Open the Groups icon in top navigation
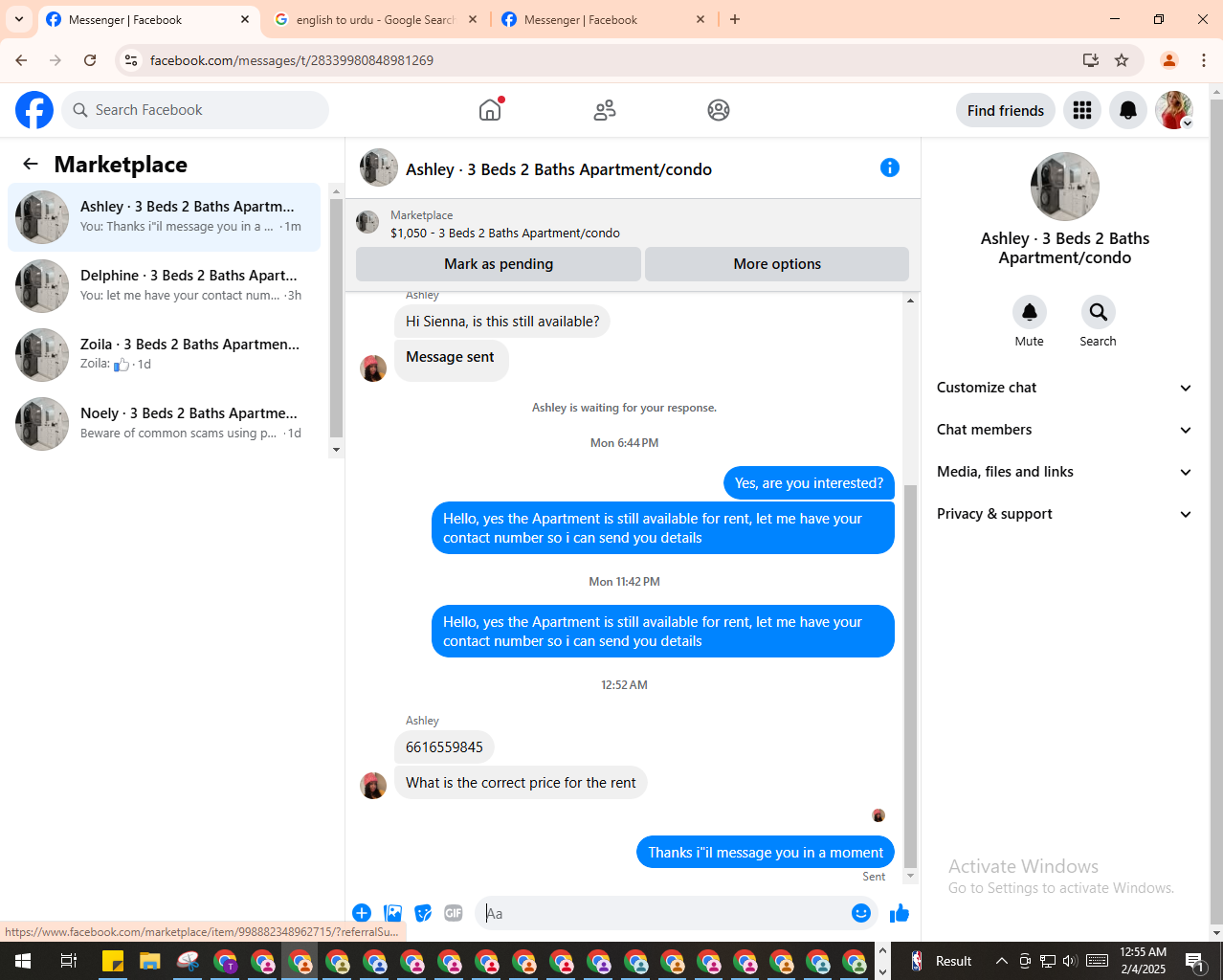Screen dimensions: 1223x980 tap(719, 110)
